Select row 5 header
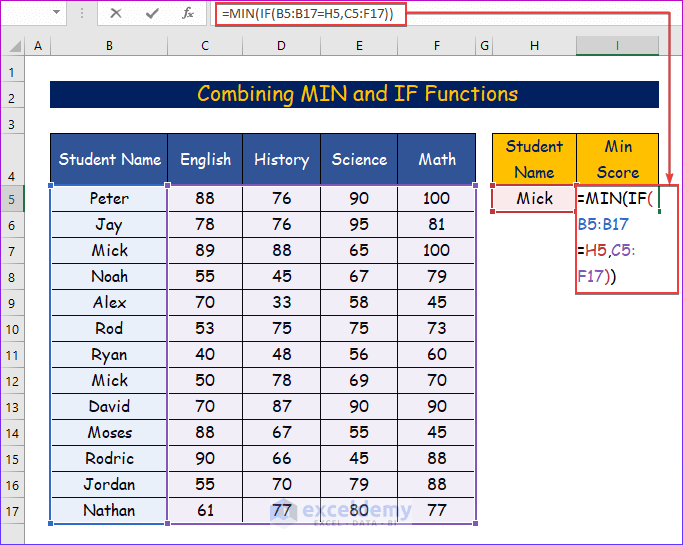 coord(12,199)
